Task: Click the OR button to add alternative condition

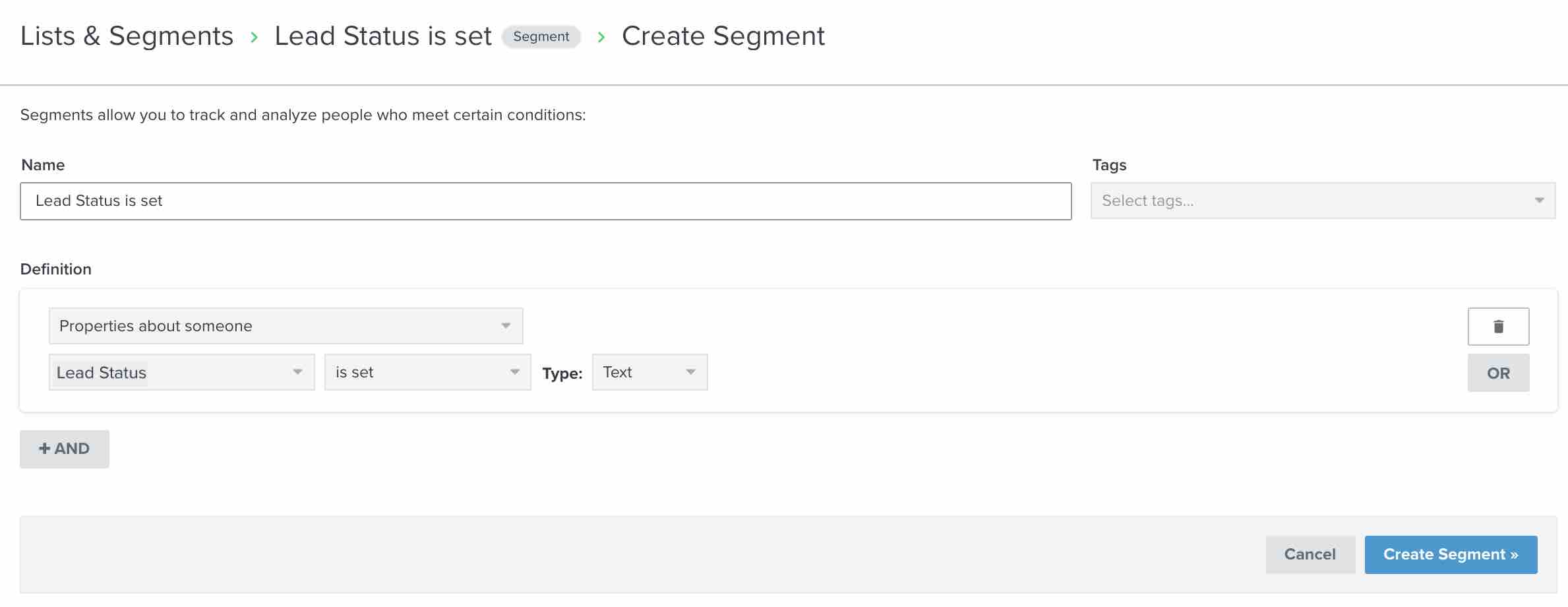Action: click(x=1498, y=372)
